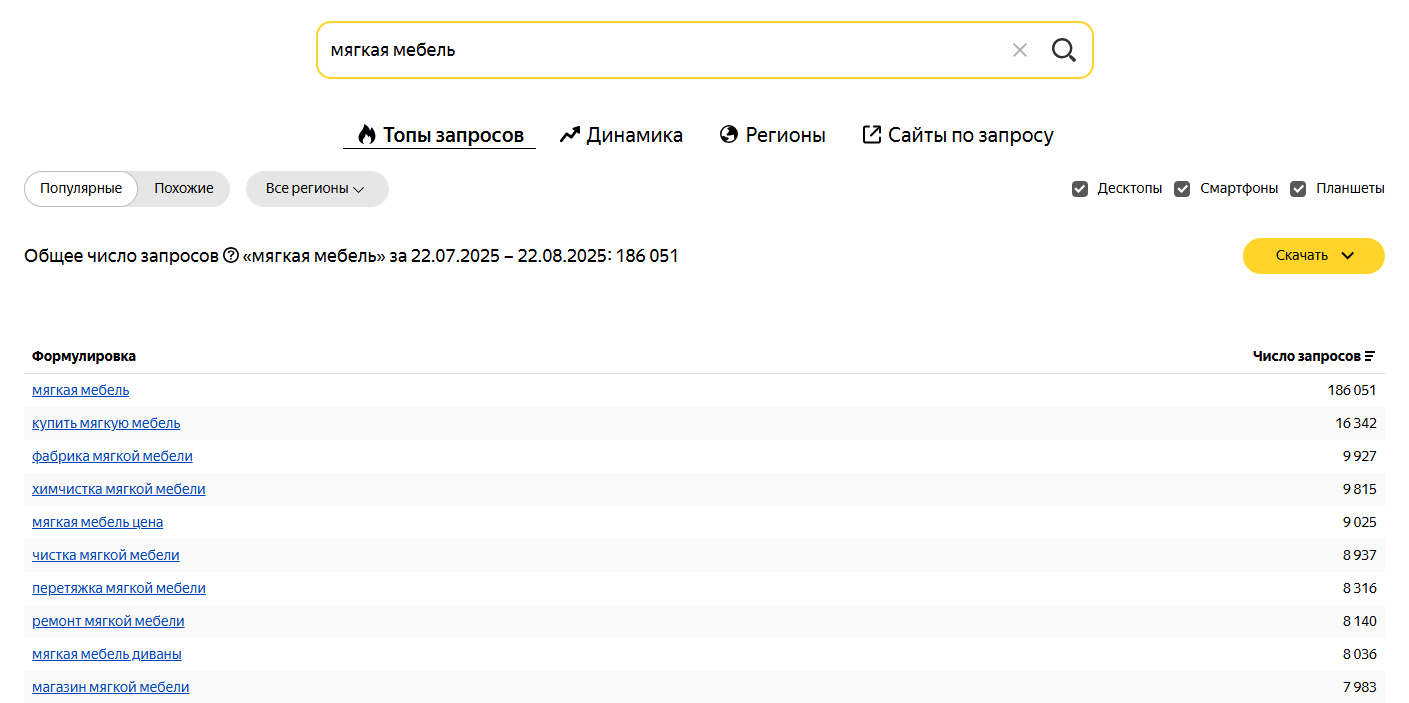This screenshot has height=703, width=1409.
Task: Switch to the Похожие queries option
Action: (184, 189)
